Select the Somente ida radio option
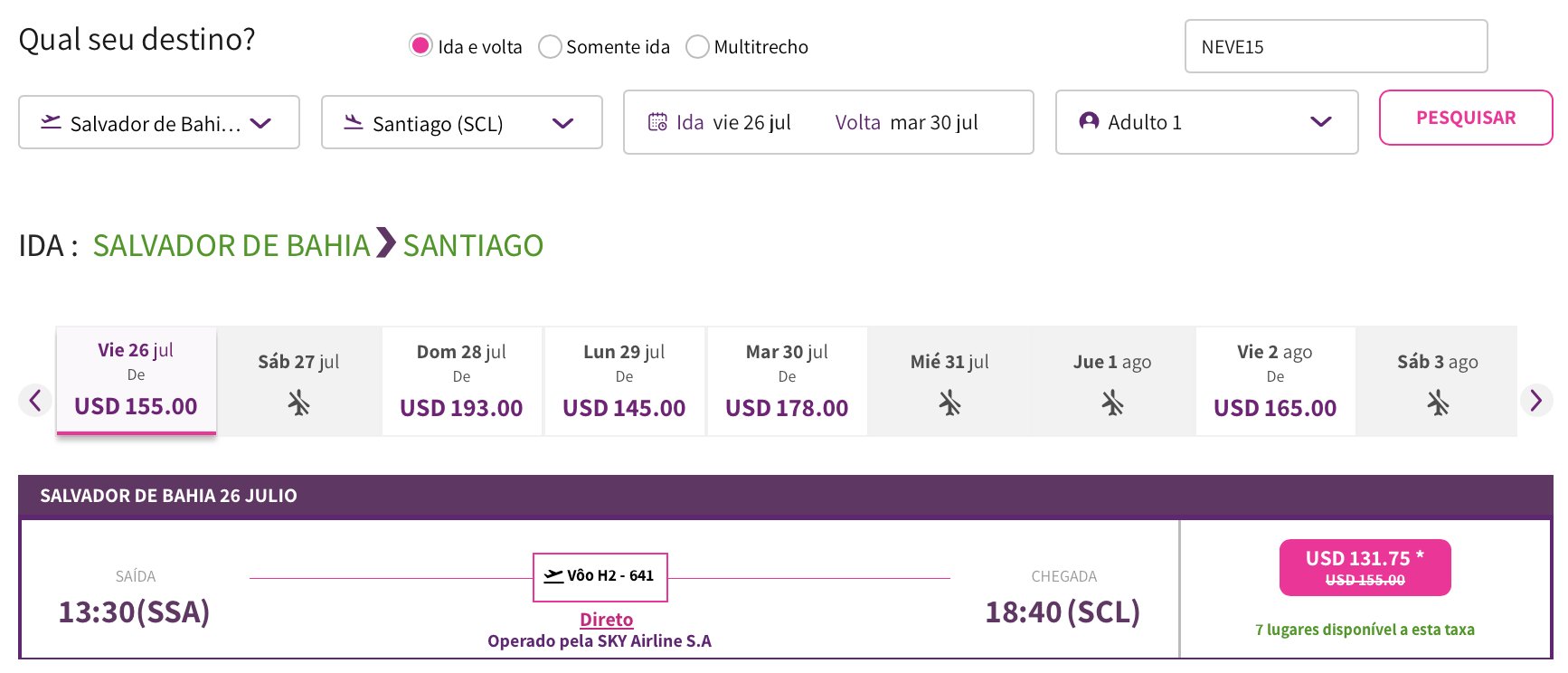The image size is (1568, 673). point(550,46)
